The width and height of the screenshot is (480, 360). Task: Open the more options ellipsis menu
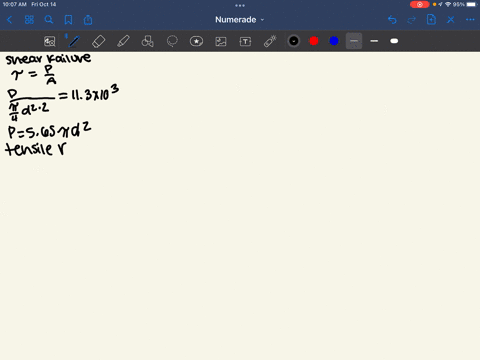470,20
